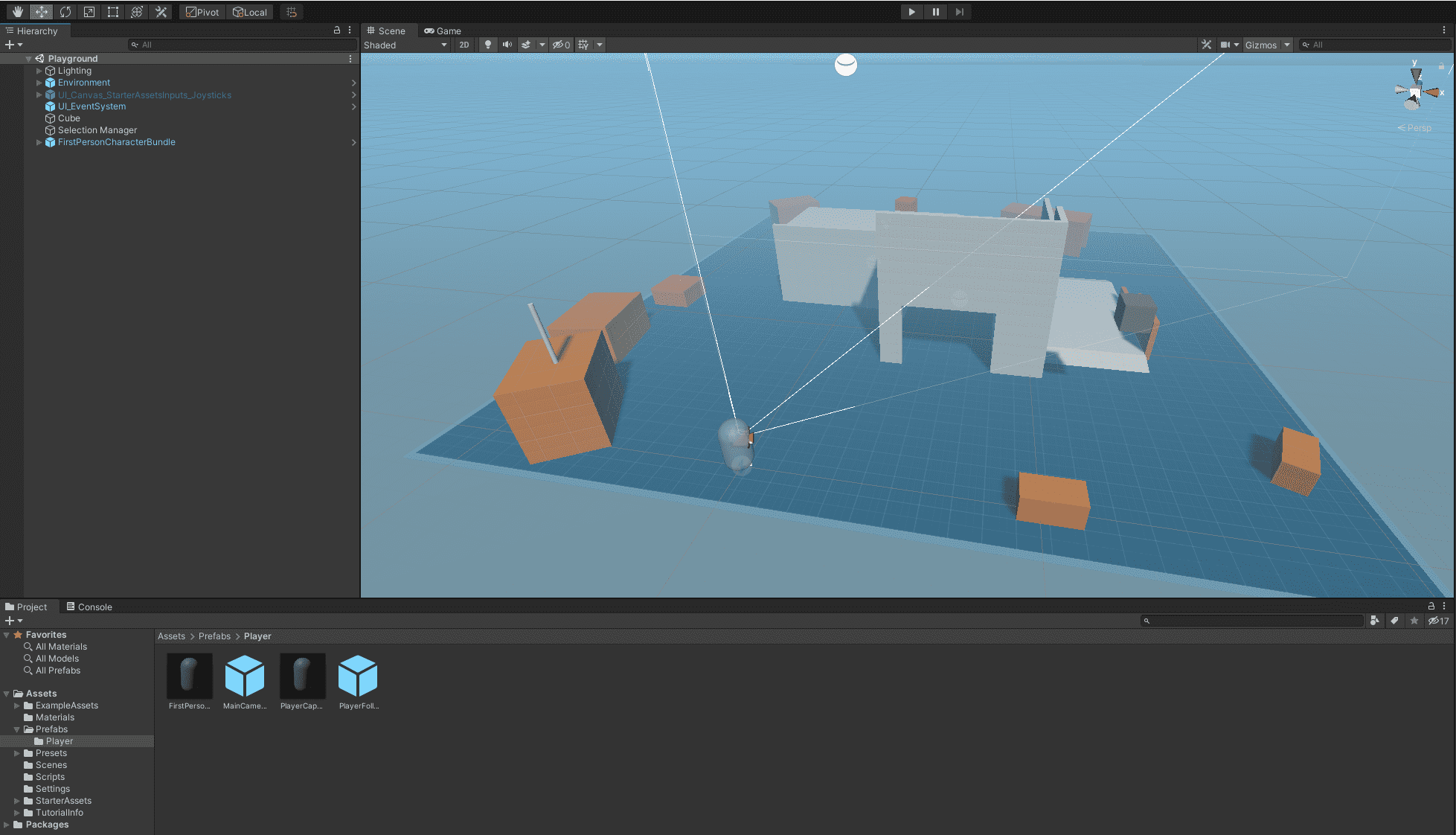Switch to the Game tab
Screen dimensions: 1456x835
pyautogui.click(x=443, y=31)
